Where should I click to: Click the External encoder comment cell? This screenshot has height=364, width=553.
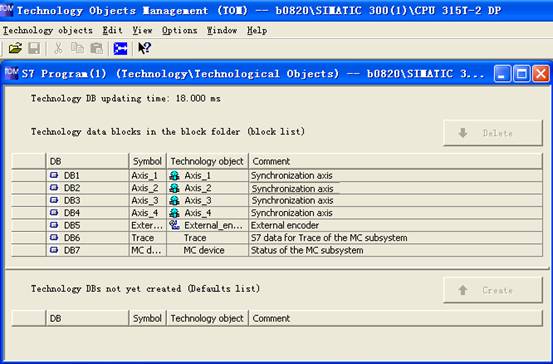point(395,225)
